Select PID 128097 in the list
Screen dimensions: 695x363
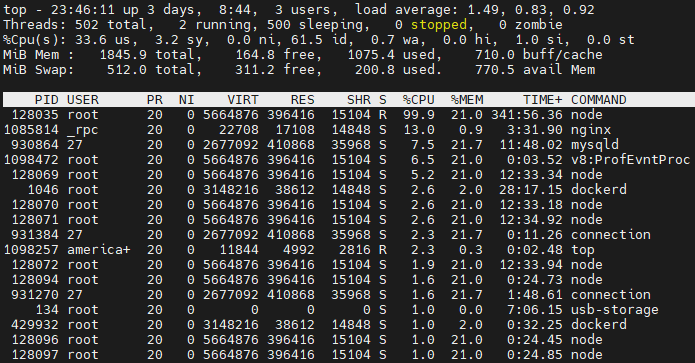point(35,355)
